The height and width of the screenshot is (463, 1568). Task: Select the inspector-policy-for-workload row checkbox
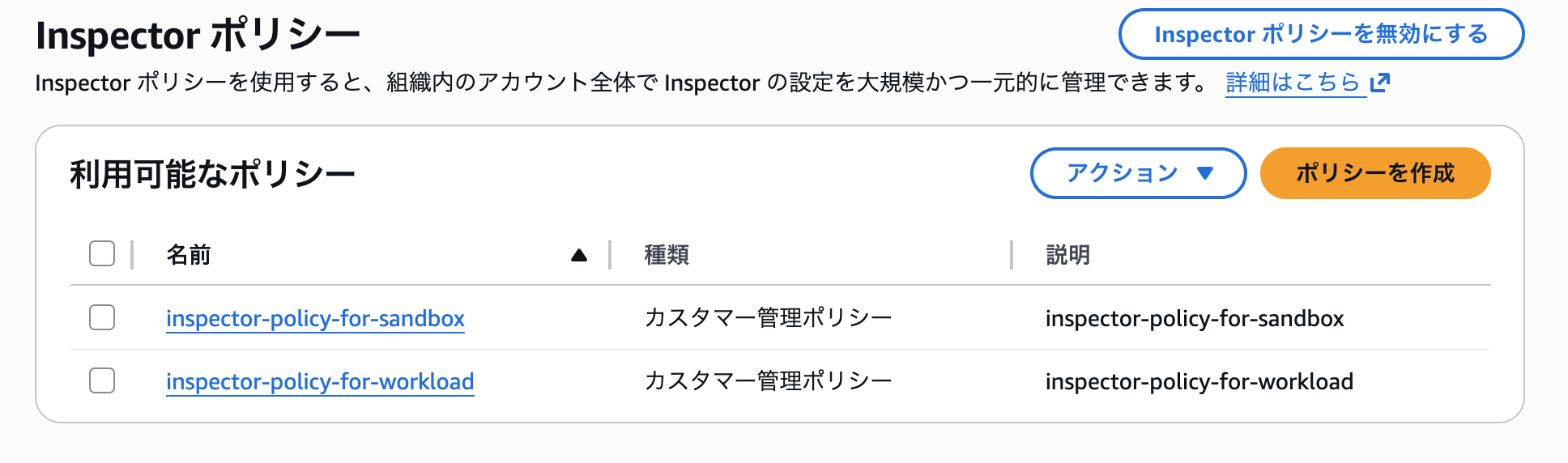coord(102,380)
